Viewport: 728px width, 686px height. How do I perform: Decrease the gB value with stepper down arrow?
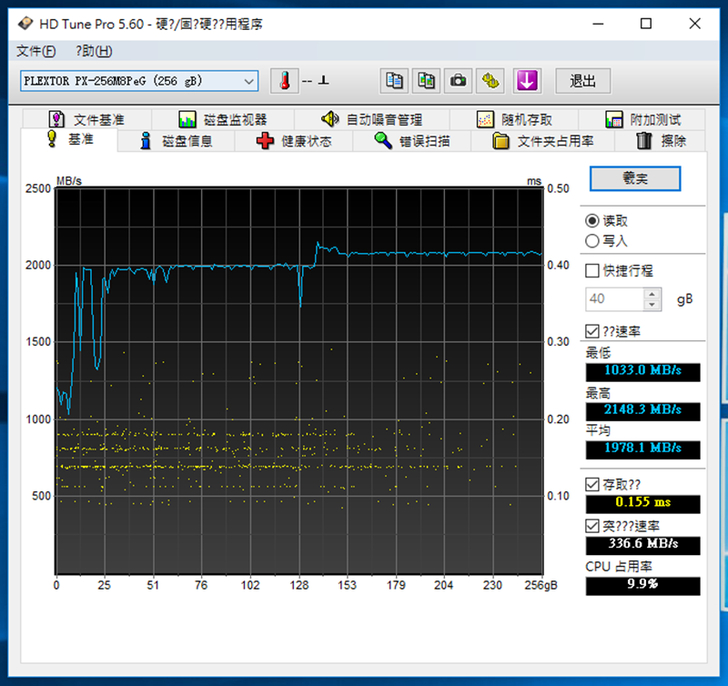(653, 304)
